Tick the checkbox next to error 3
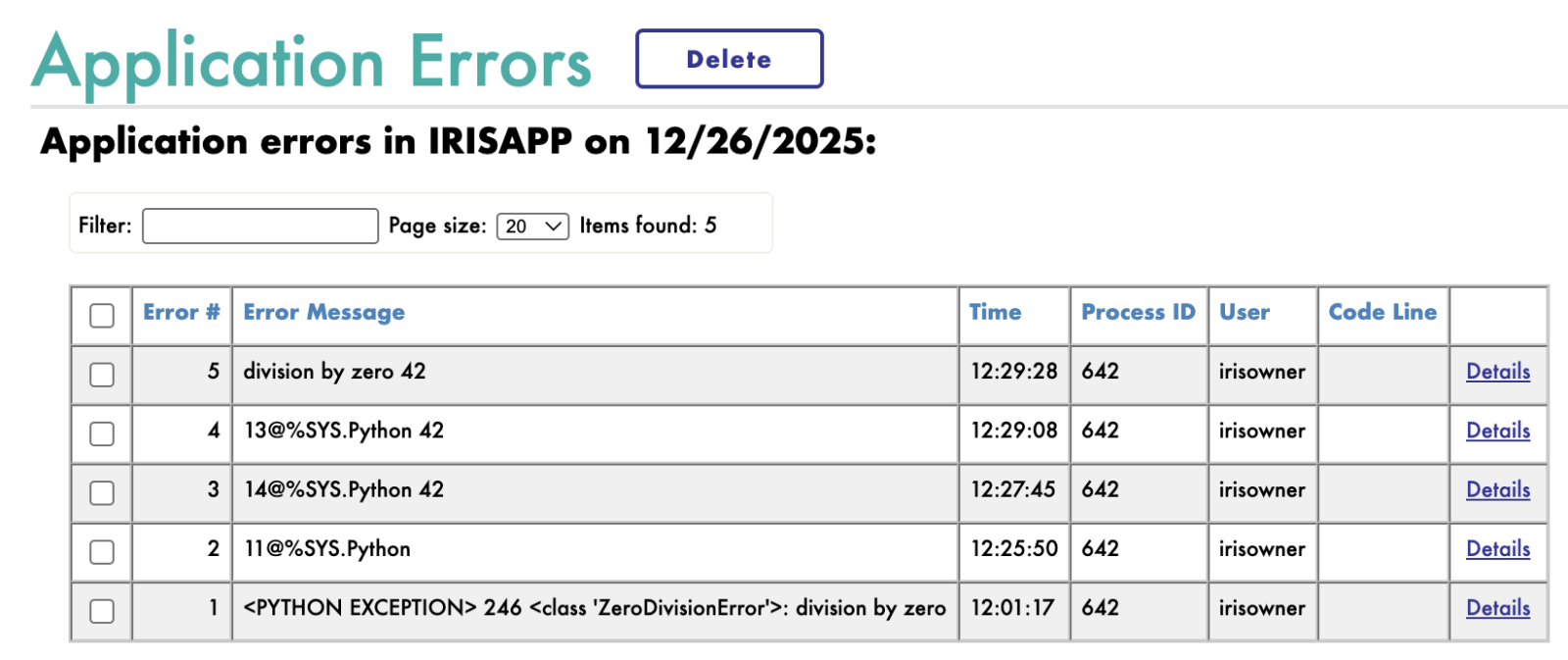Viewport: 1568px width, 660px height. [102, 492]
